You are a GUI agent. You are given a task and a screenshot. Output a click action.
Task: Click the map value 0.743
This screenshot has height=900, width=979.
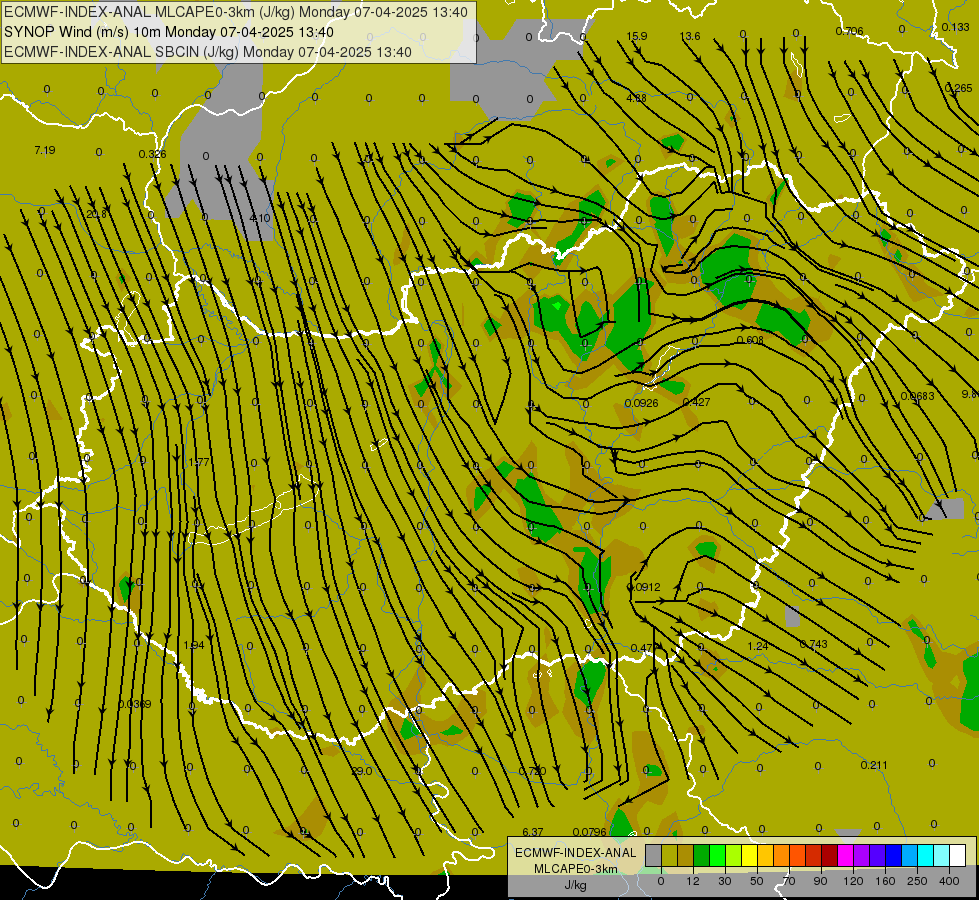tap(814, 644)
